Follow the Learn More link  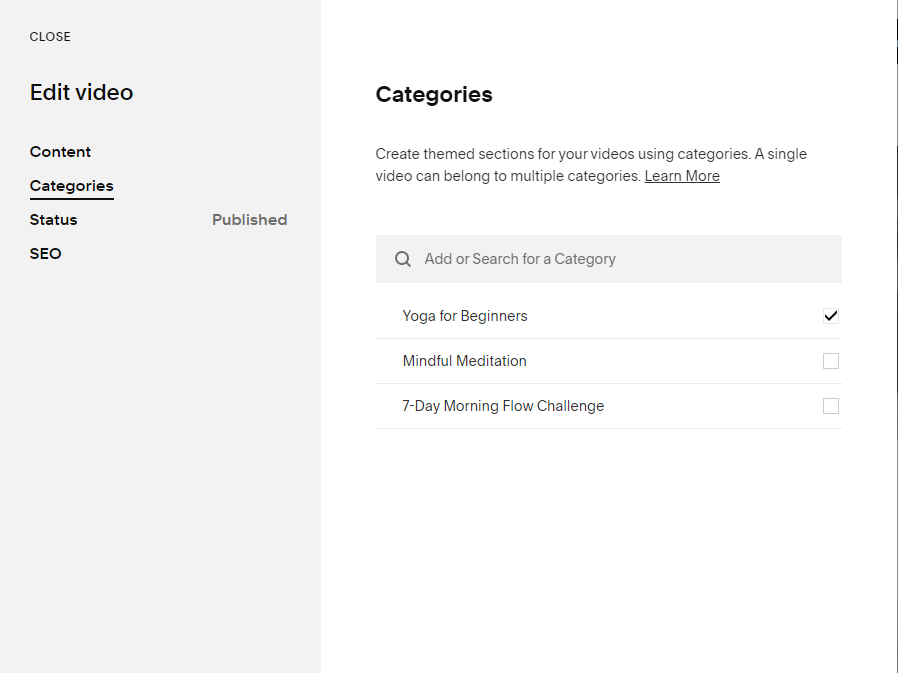tap(682, 176)
